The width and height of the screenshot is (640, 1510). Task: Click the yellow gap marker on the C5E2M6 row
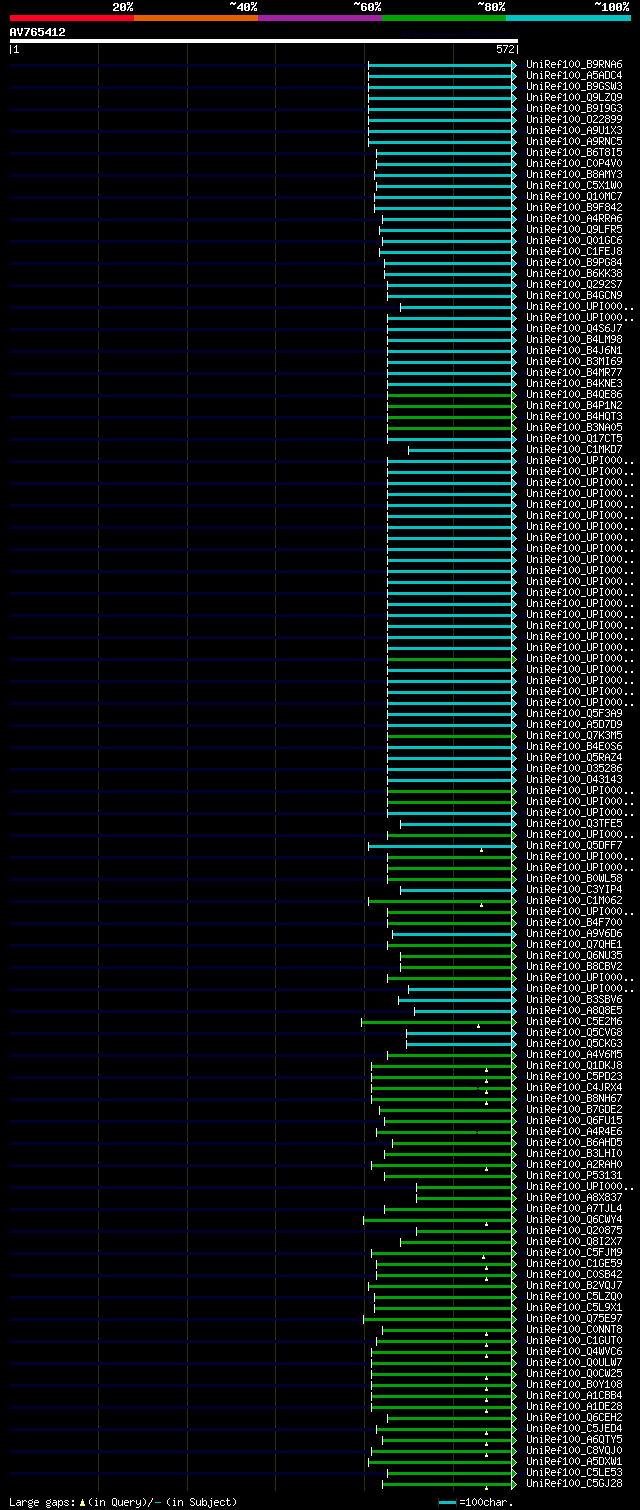[x=479, y=1026]
